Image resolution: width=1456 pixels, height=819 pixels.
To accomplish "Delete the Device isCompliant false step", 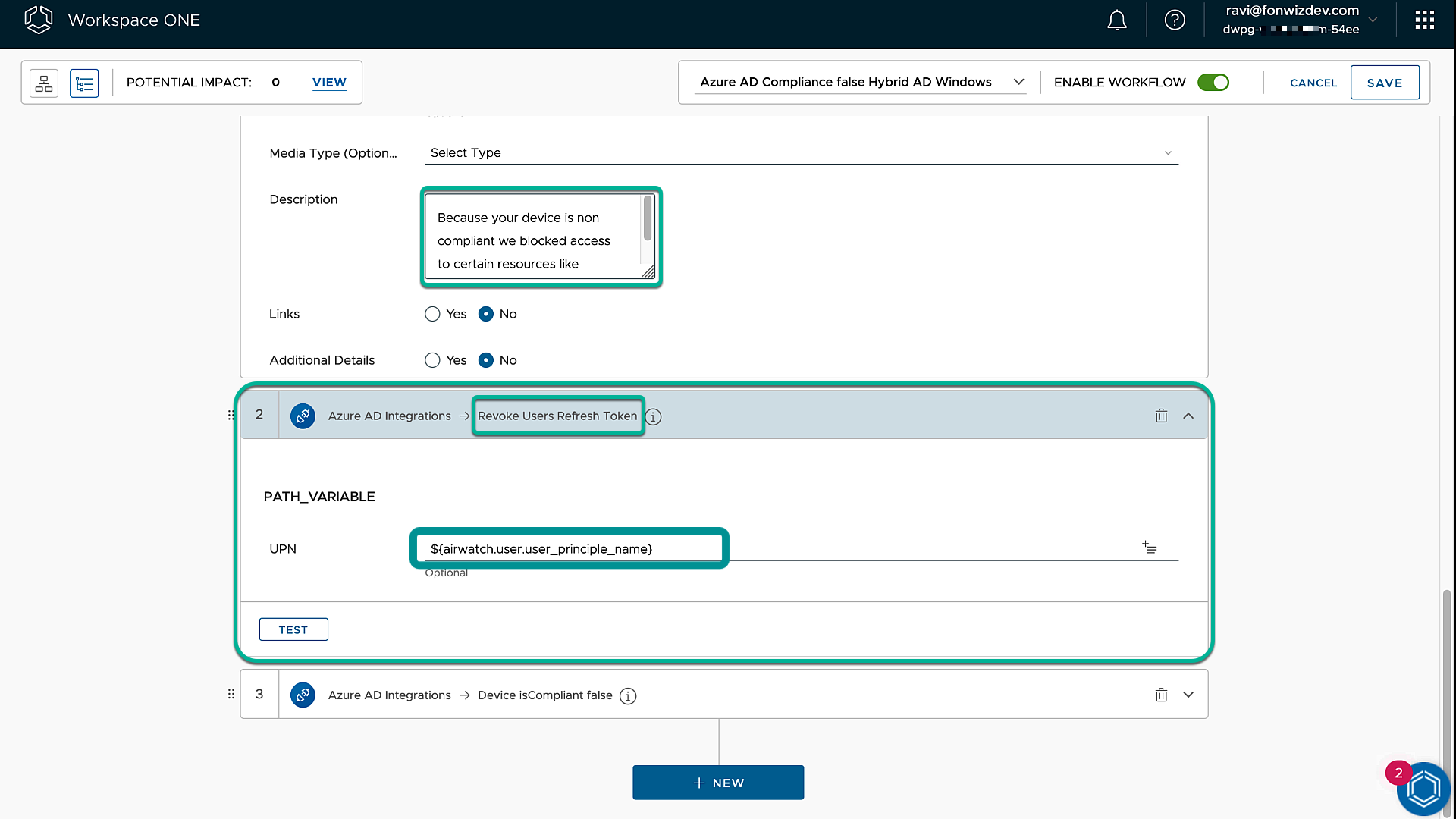I will [x=1161, y=695].
